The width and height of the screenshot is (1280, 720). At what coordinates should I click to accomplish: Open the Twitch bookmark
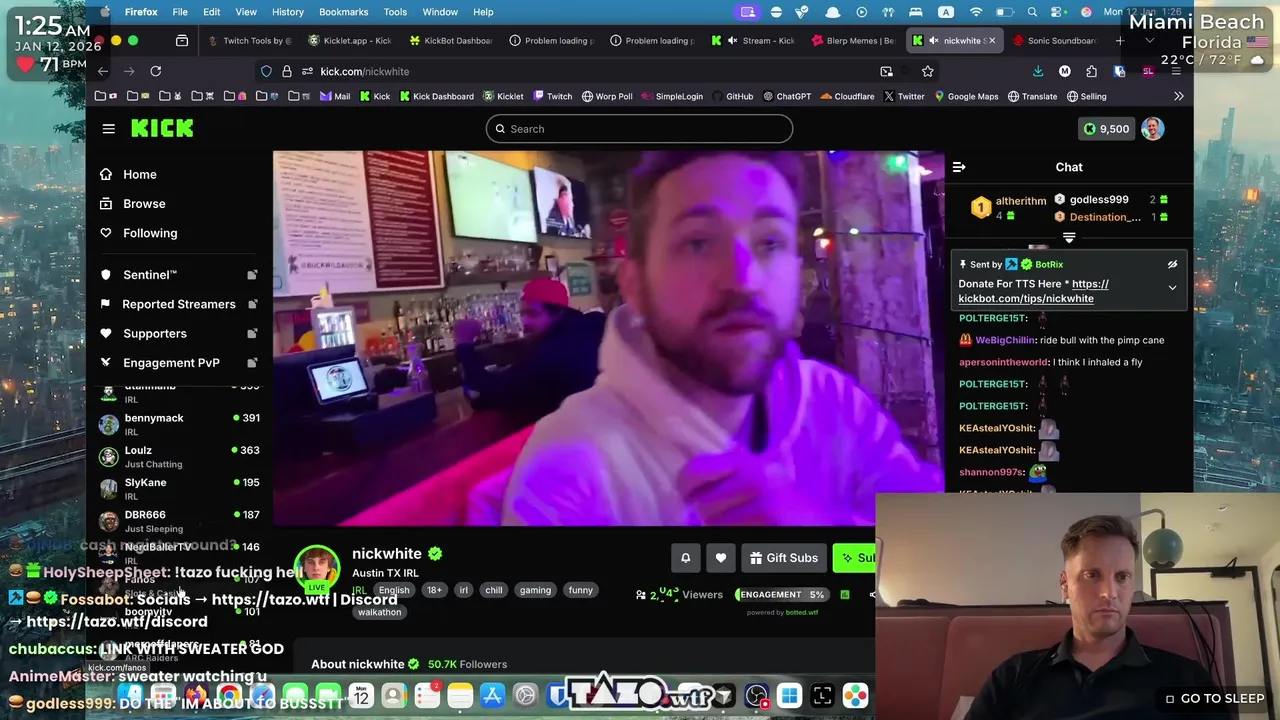(x=553, y=97)
